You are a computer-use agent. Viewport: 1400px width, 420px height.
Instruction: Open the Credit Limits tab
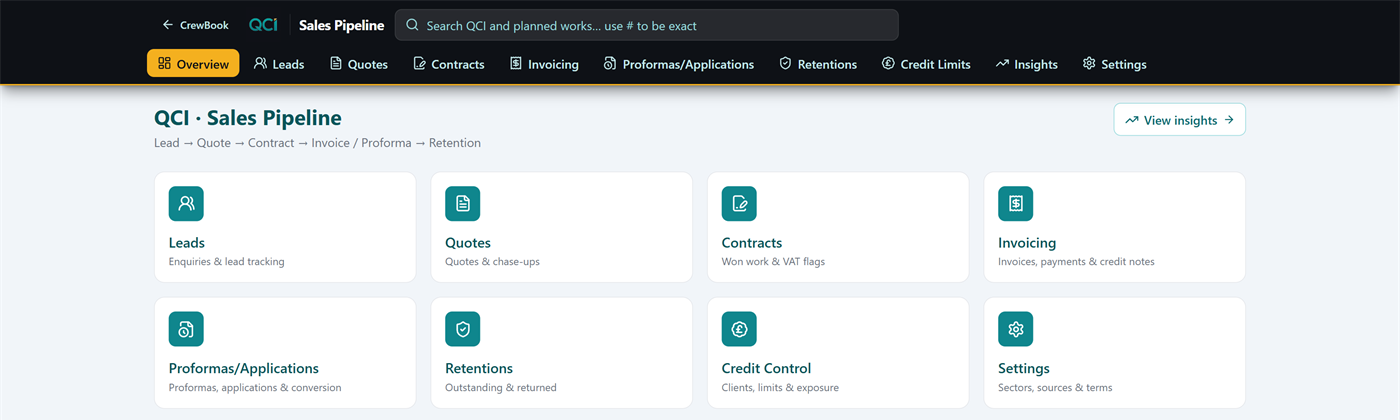[926, 63]
